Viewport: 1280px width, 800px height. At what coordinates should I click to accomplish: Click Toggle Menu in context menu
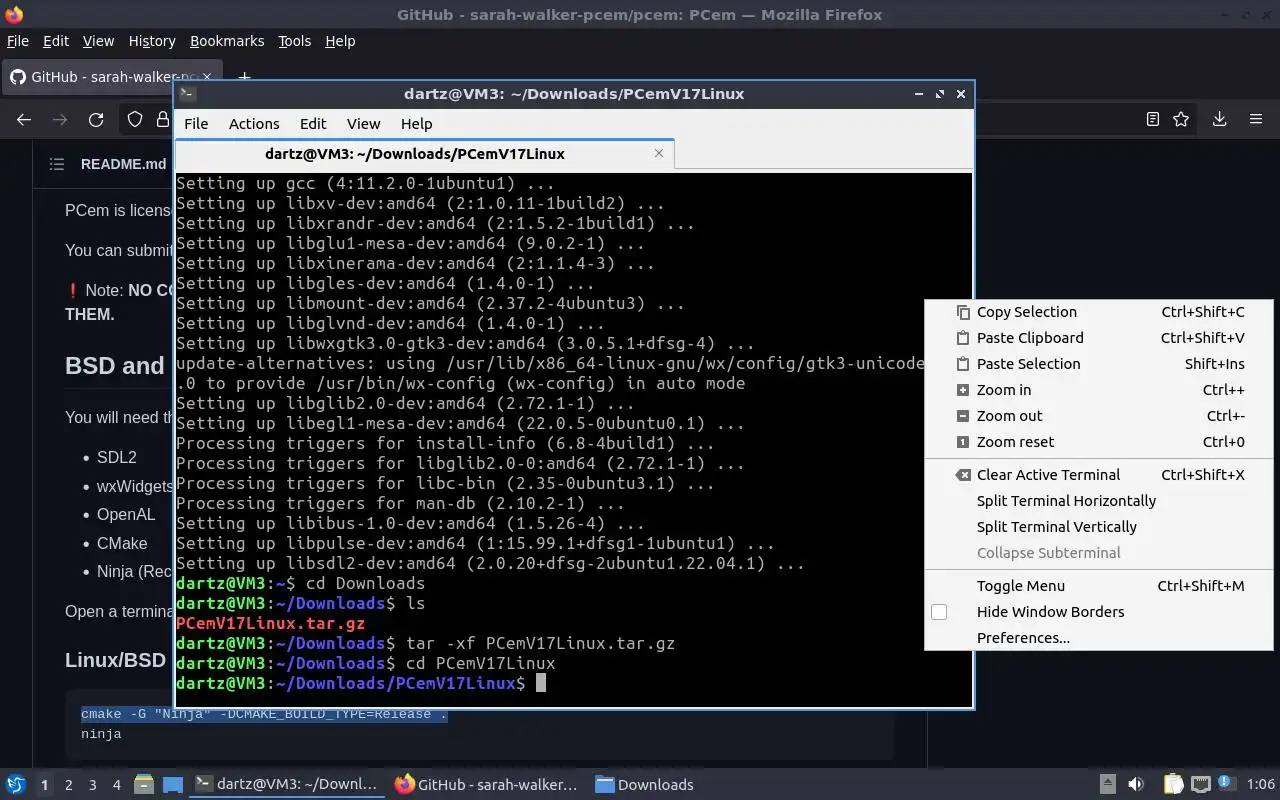point(1099,586)
